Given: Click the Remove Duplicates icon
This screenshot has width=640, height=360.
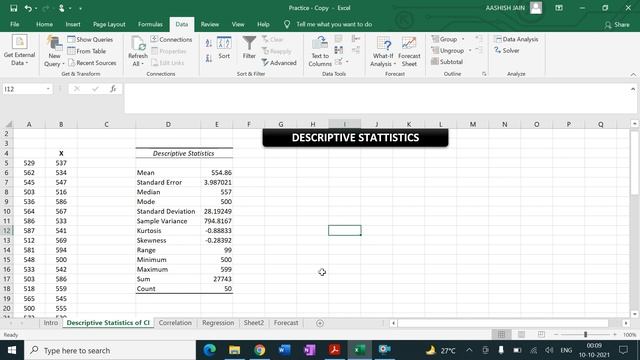Looking at the screenshot, I should pyautogui.click(x=339, y=50).
